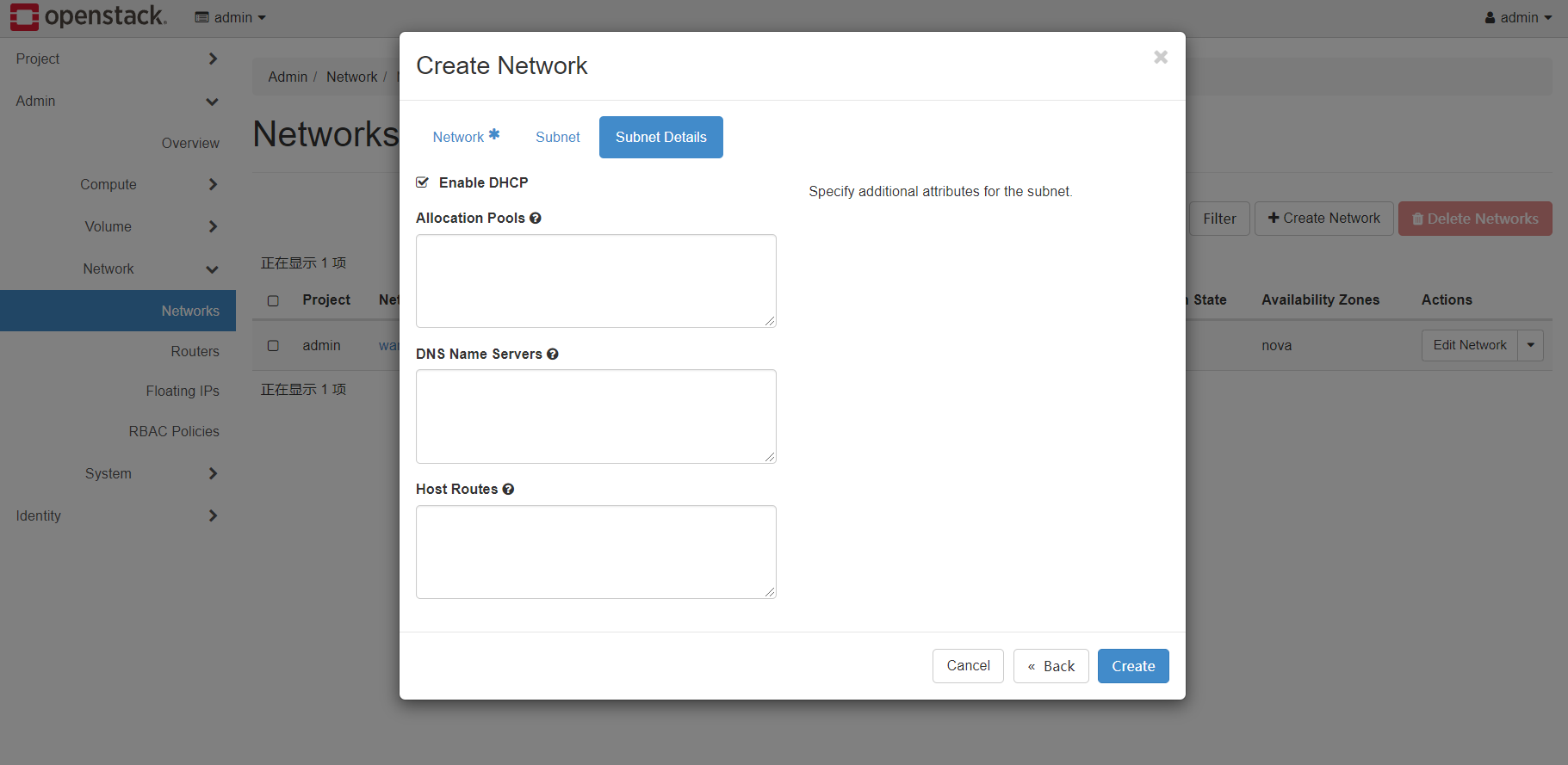The image size is (1568, 765).
Task: Click inside the DNS Name Servers textarea
Action: click(x=596, y=416)
